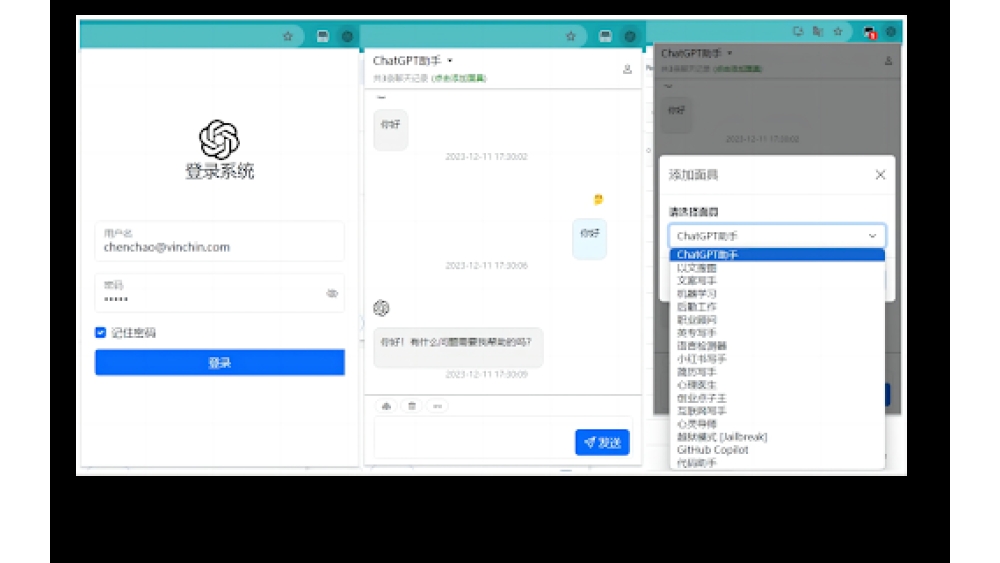Image resolution: width=1000 pixels, height=563 pixels.
Task: Focus the username field with chenchao@vinchin.com
Action: pyautogui.click(x=219, y=241)
